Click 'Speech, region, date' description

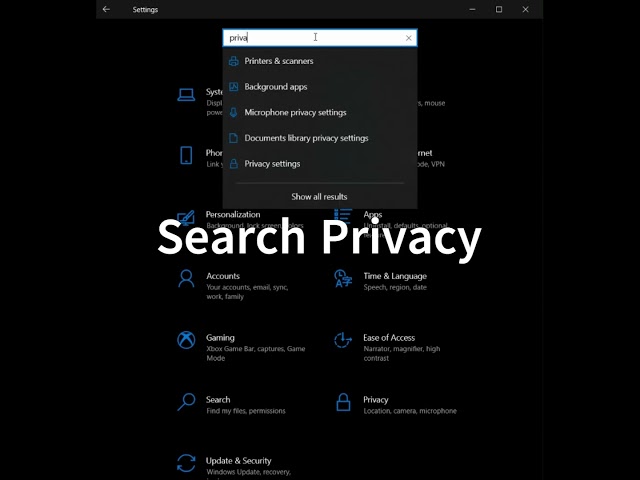tap(395, 287)
